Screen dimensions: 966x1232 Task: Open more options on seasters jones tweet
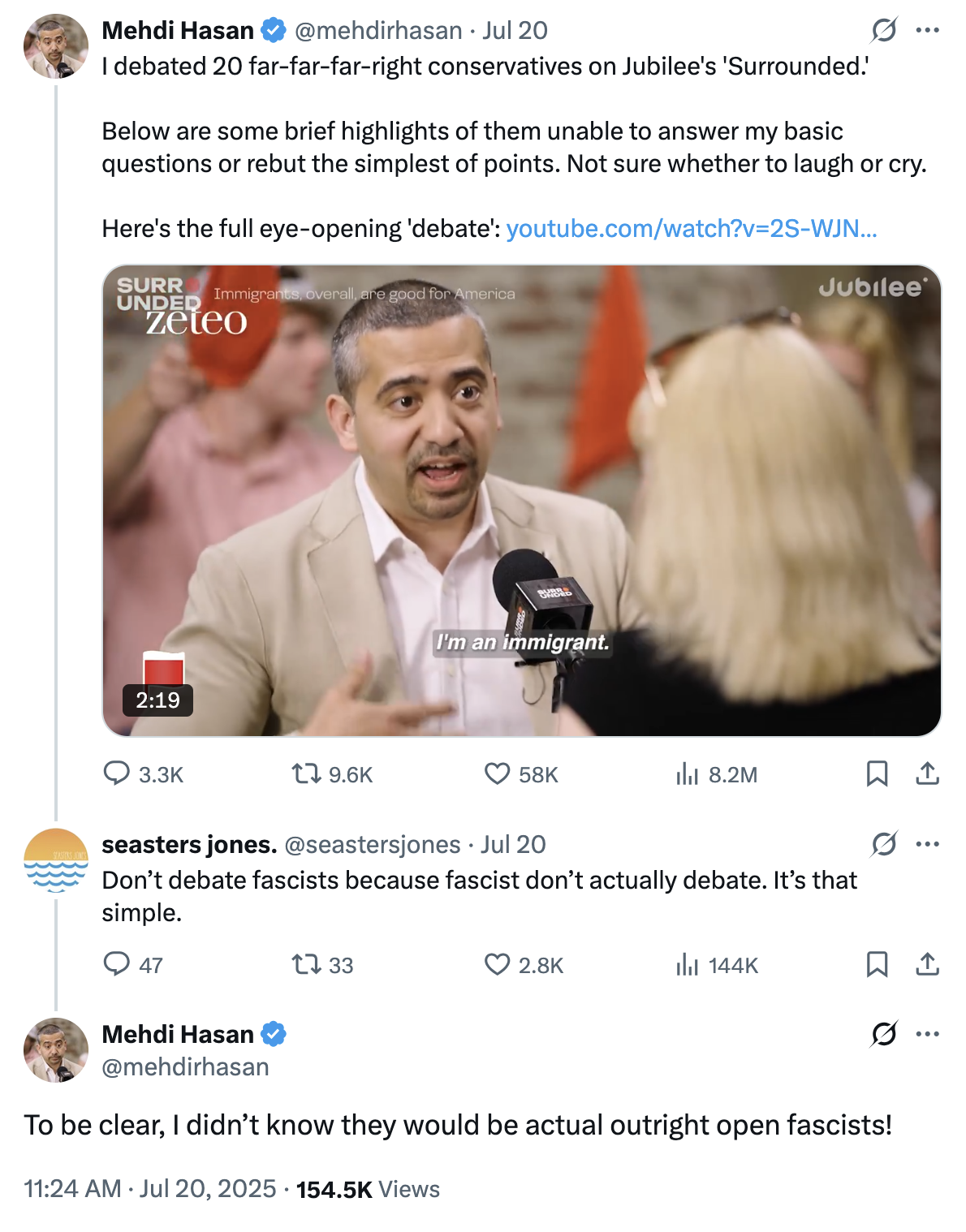point(927,844)
